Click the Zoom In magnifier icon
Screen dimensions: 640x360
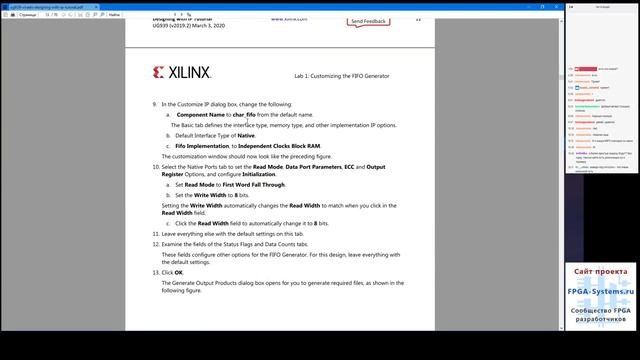[102, 15]
